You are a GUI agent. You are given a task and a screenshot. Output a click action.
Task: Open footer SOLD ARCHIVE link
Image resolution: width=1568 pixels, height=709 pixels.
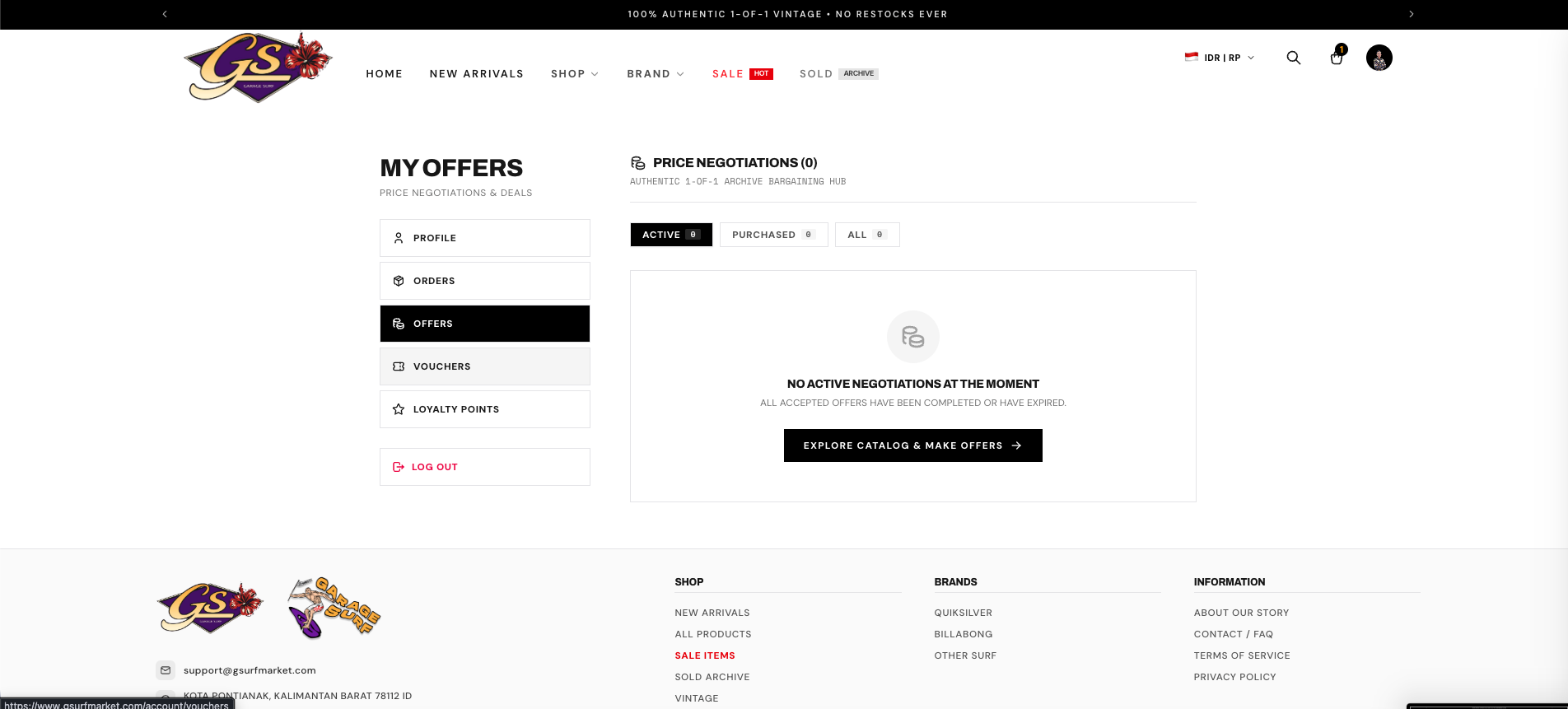click(712, 677)
